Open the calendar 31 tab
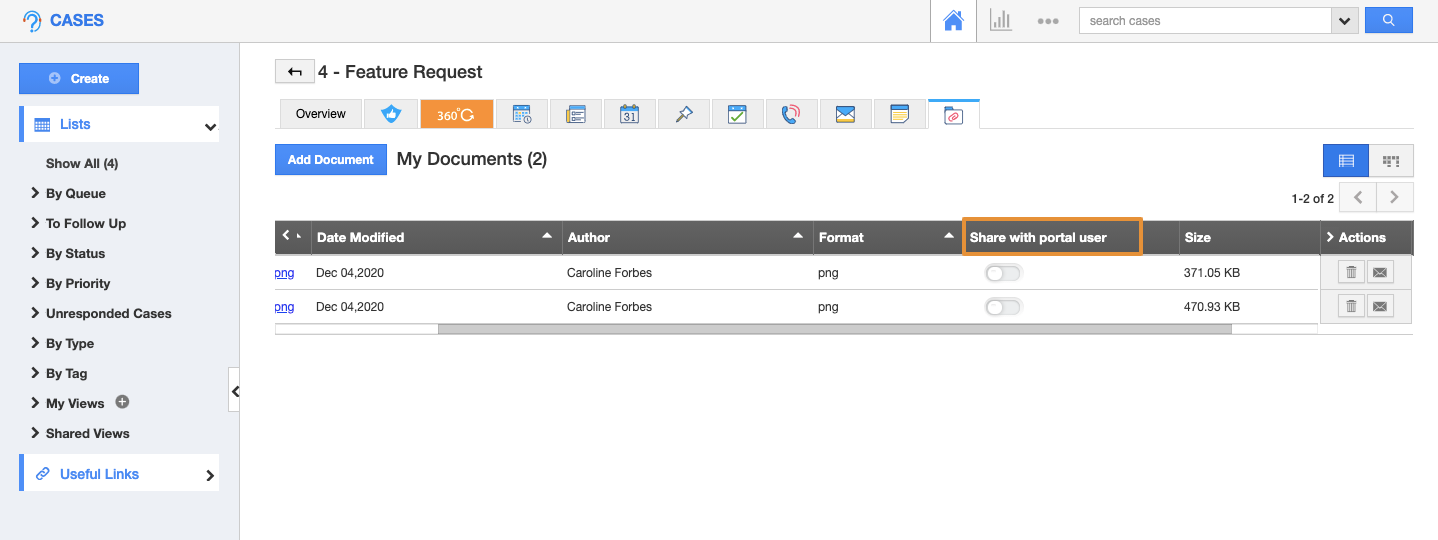Viewport: 1438px width, 540px height. (x=629, y=114)
